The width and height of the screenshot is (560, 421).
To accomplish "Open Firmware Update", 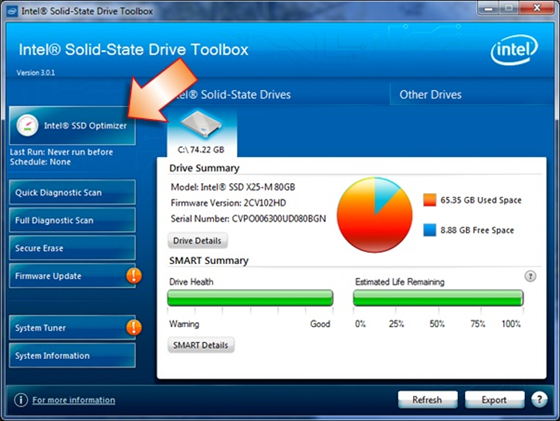I will click(x=72, y=276).
